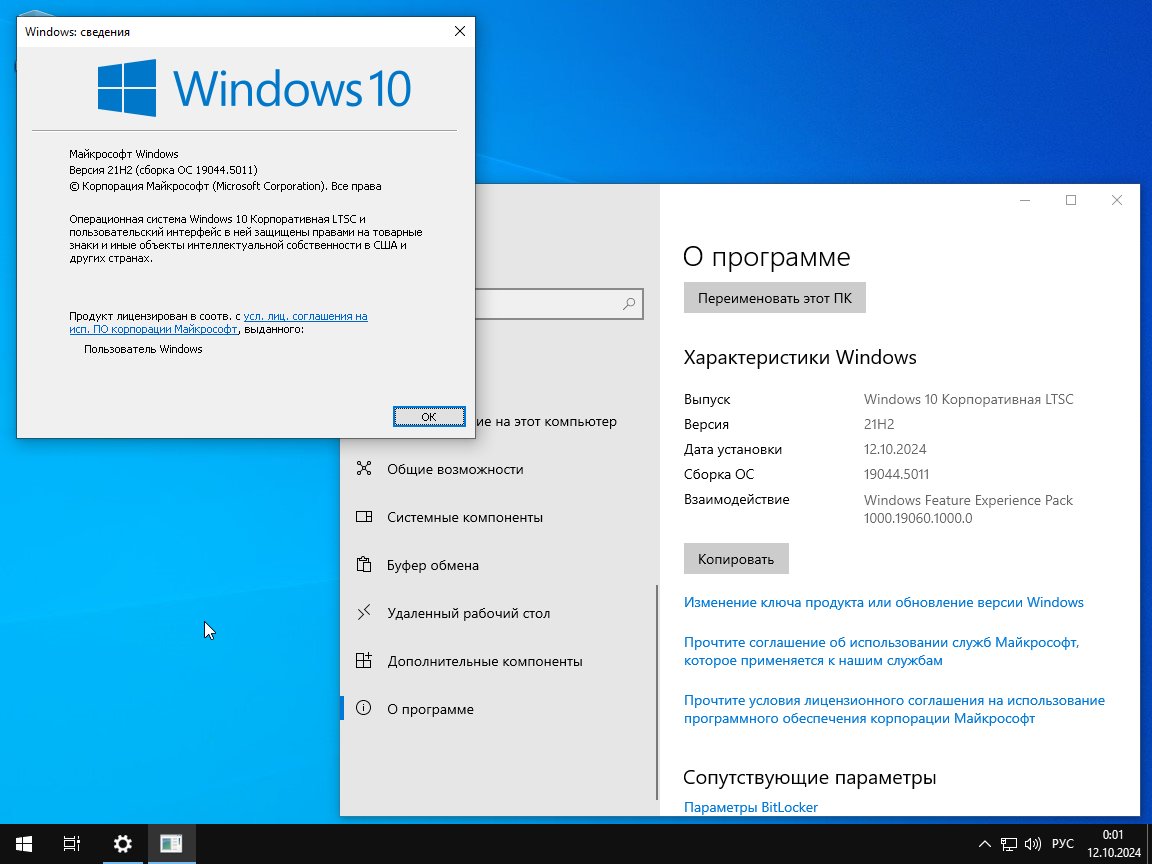The image size is (1152, 864).
Task: Select the 19044.5011 build value in Settings
Action: (x=896, y=475)
